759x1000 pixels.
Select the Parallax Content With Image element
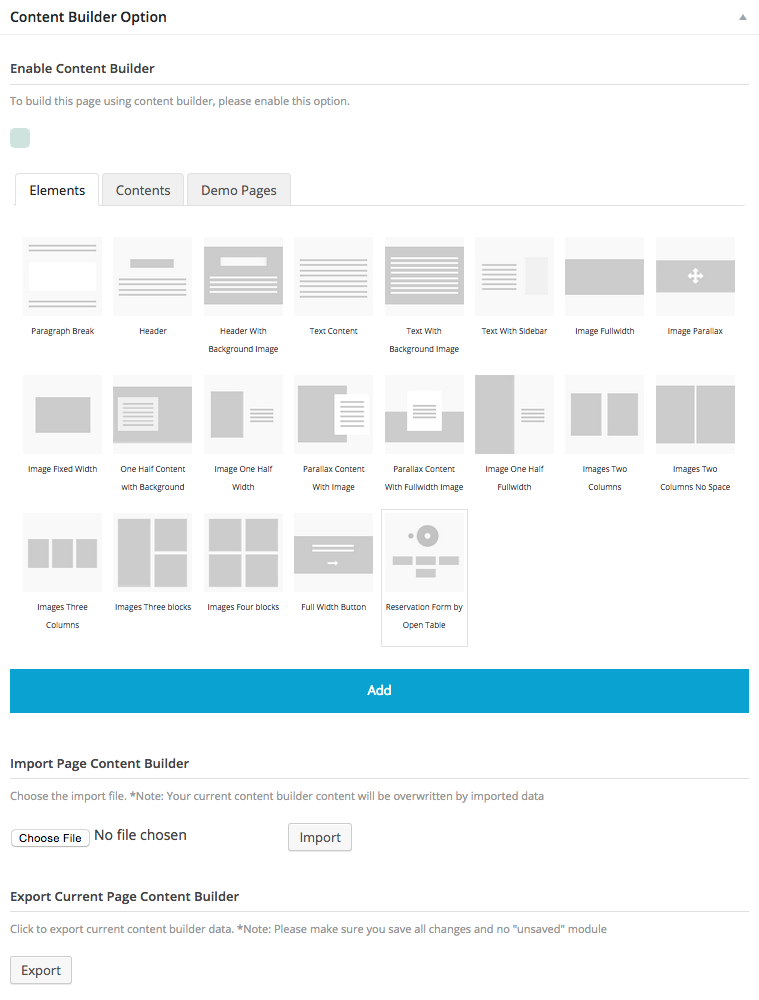pos(333,414)
